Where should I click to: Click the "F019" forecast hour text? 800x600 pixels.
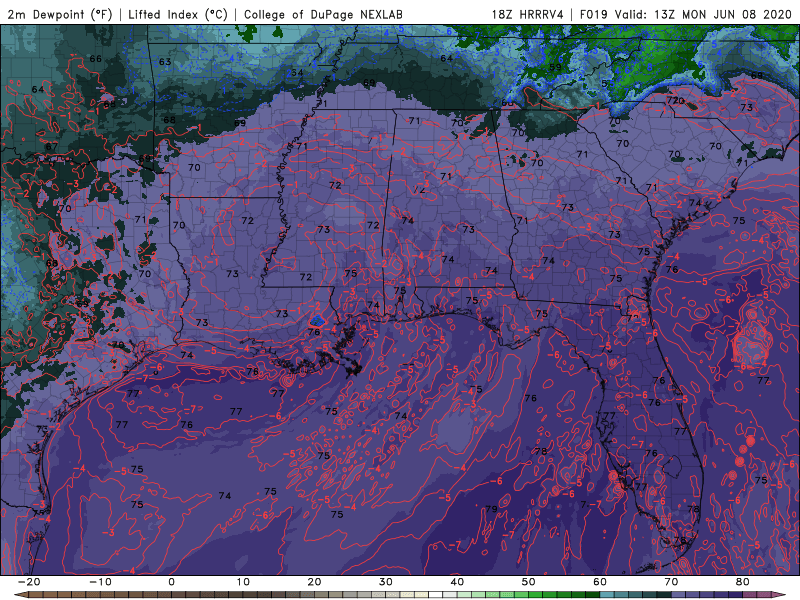[x=593, y=14]
